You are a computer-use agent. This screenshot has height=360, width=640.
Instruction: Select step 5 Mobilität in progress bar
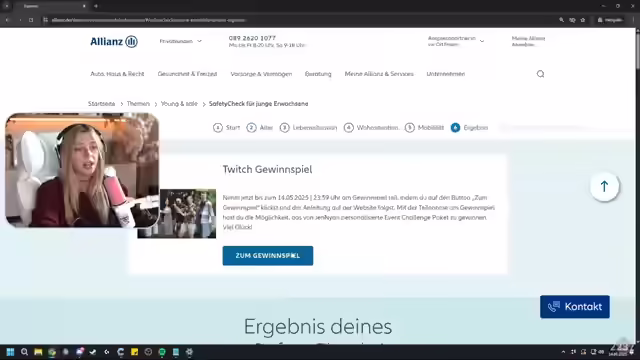(x=424, y=128)
